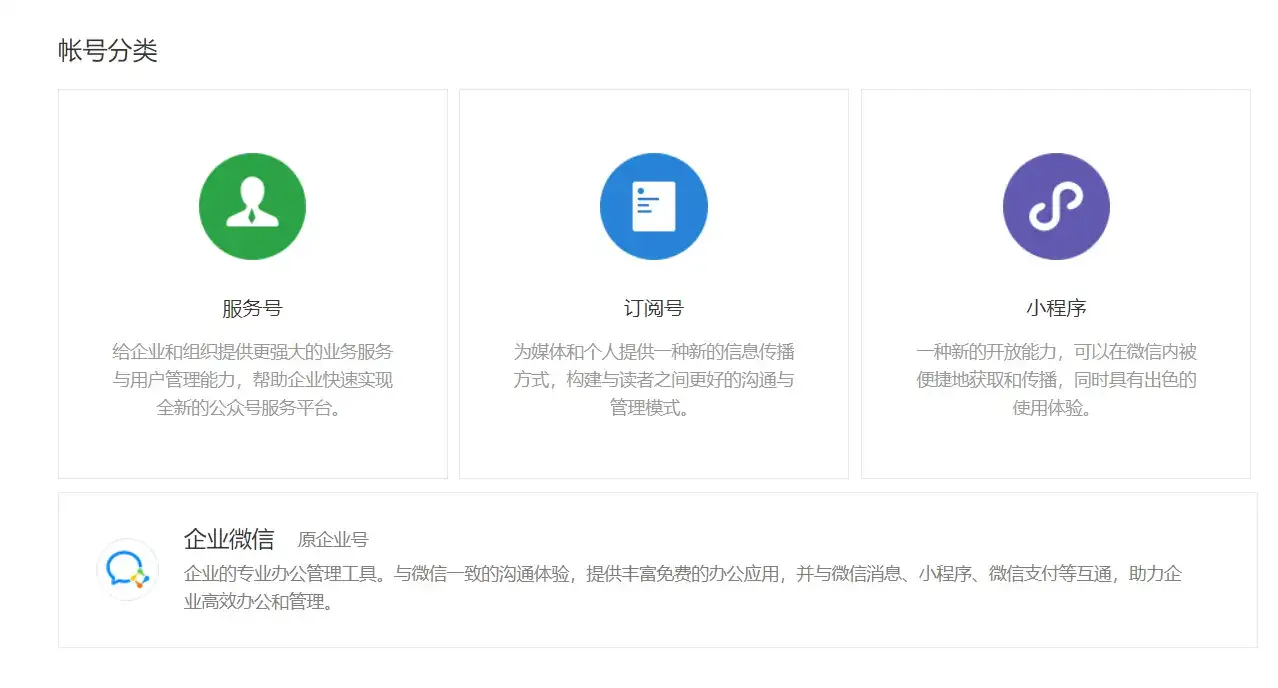Click the 服务号 description starting 给企业和组织
The image size is (1278, 688).
[252, 380]
